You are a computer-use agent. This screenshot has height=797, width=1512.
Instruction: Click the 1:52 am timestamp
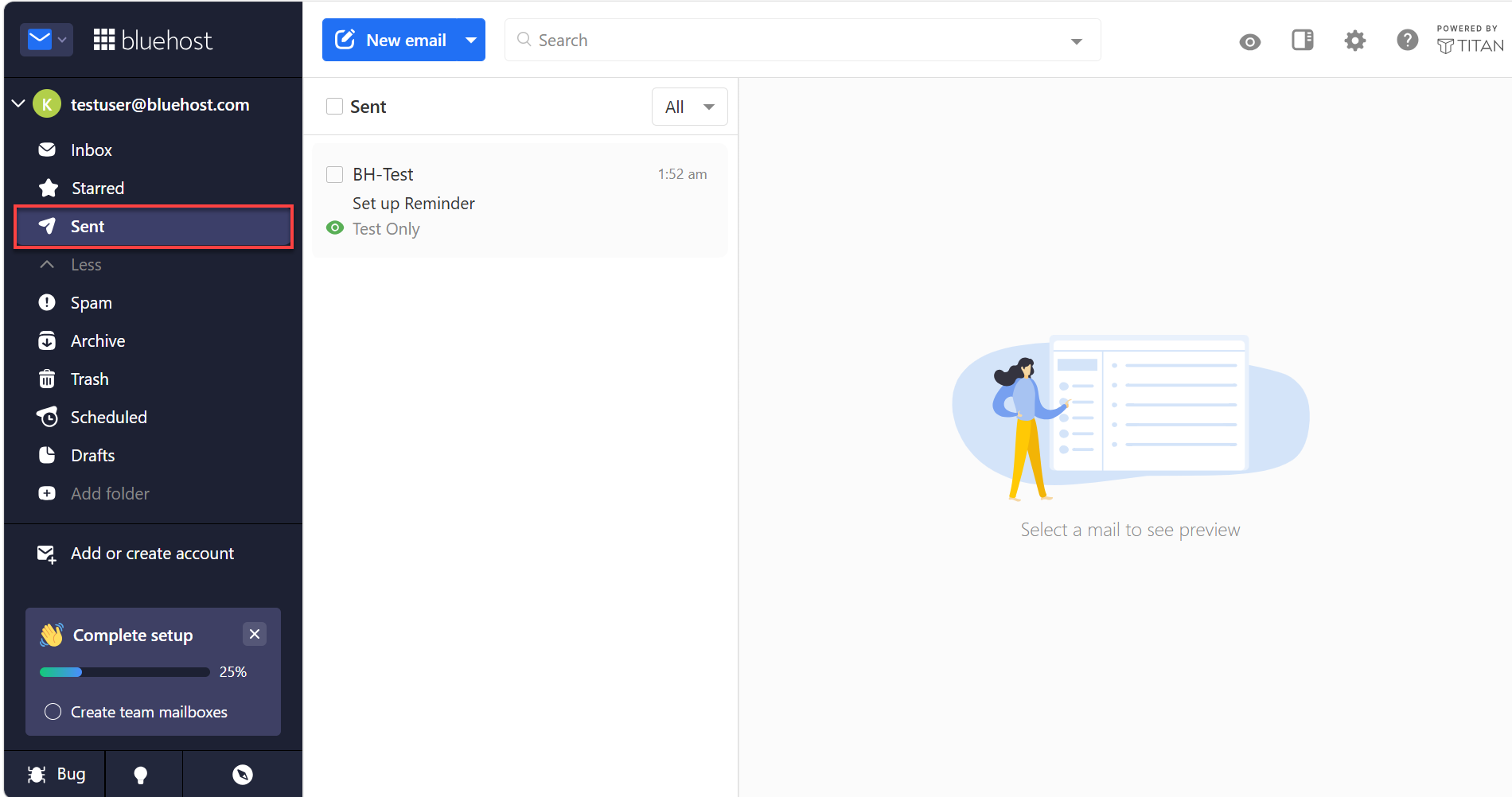pyautogui.click(x=682, y=174)
